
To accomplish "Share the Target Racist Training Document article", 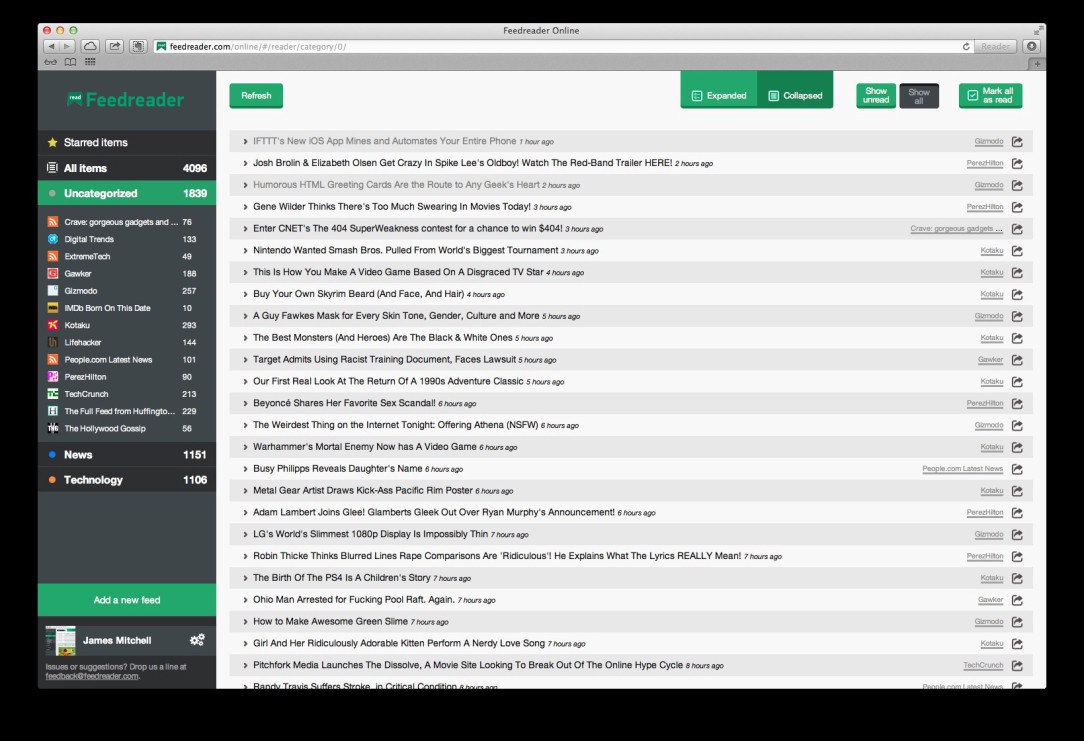I will pyautogui.click(x=1017, y=360).
